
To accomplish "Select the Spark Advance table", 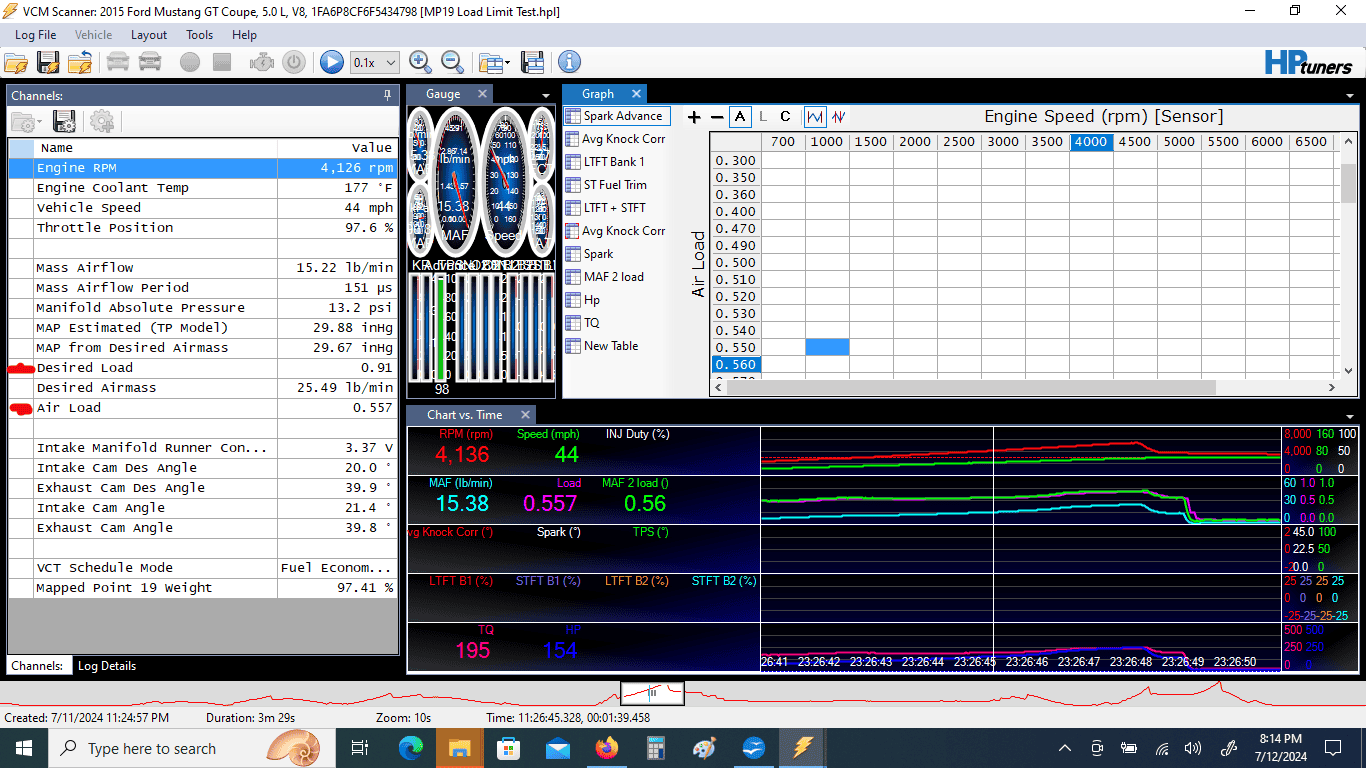I will 617,116.
